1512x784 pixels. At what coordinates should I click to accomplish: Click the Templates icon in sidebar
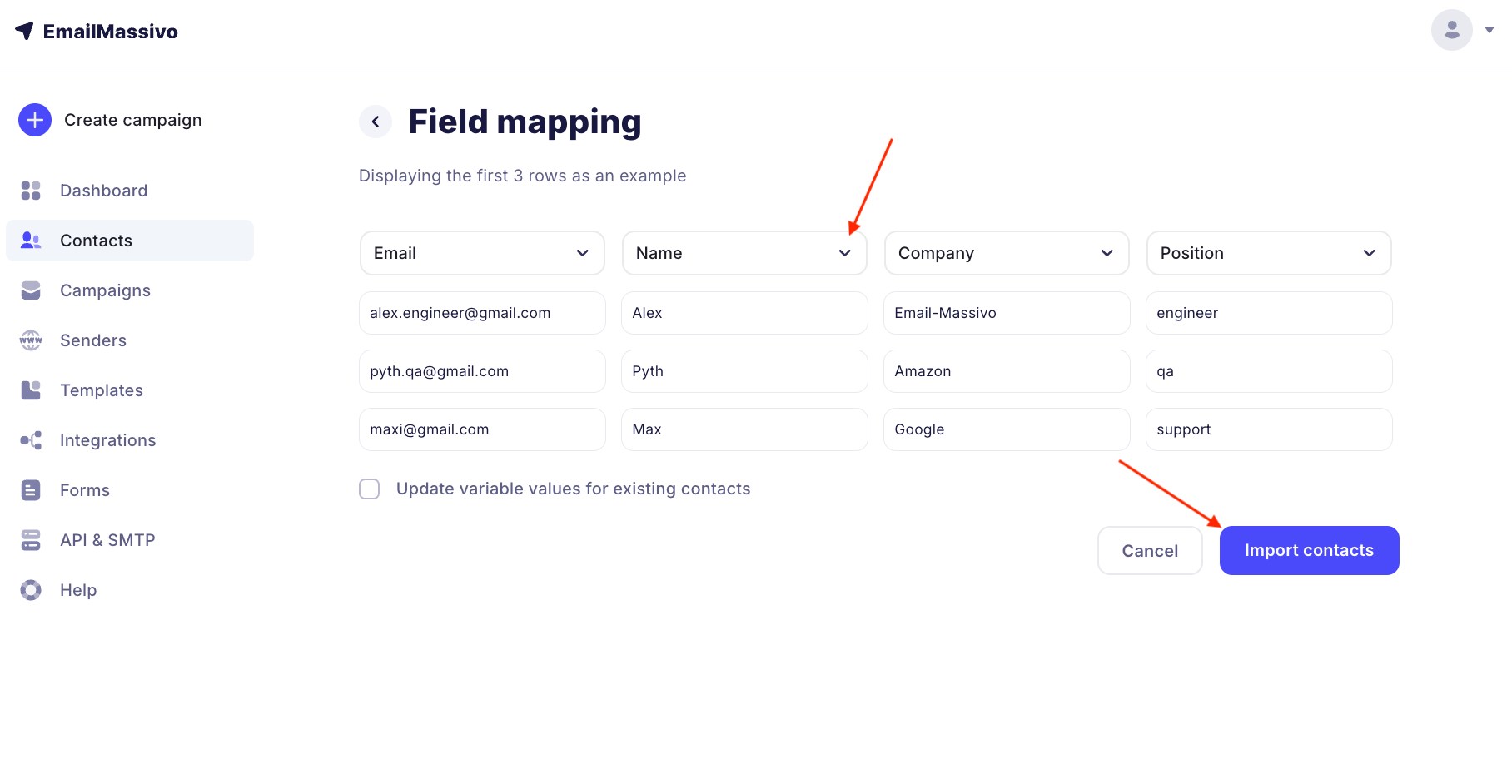(x=31, y=390)
